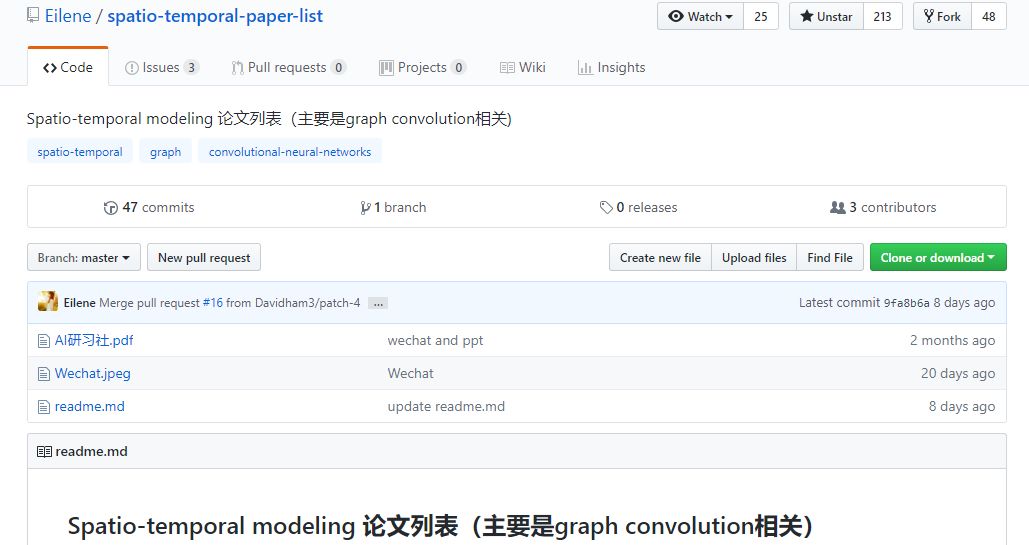The image size is (1029, 545).
Task: Open the spatio-temporal-paper-list repository link
Action: pyautogui.click(x=215, y=16)
